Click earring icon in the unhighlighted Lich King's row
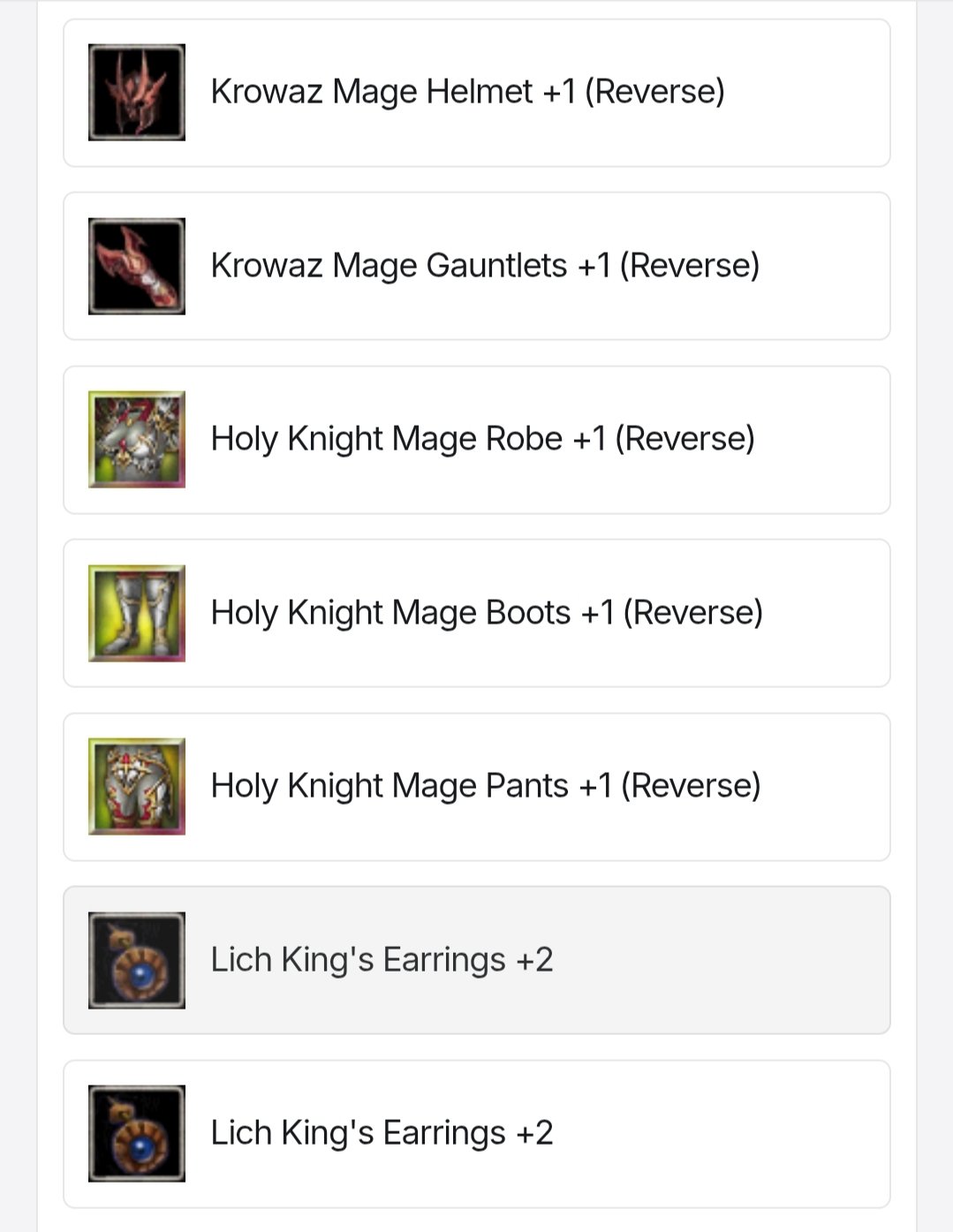The width and height of the screenshot is (953, 1232). point(137,1133)
